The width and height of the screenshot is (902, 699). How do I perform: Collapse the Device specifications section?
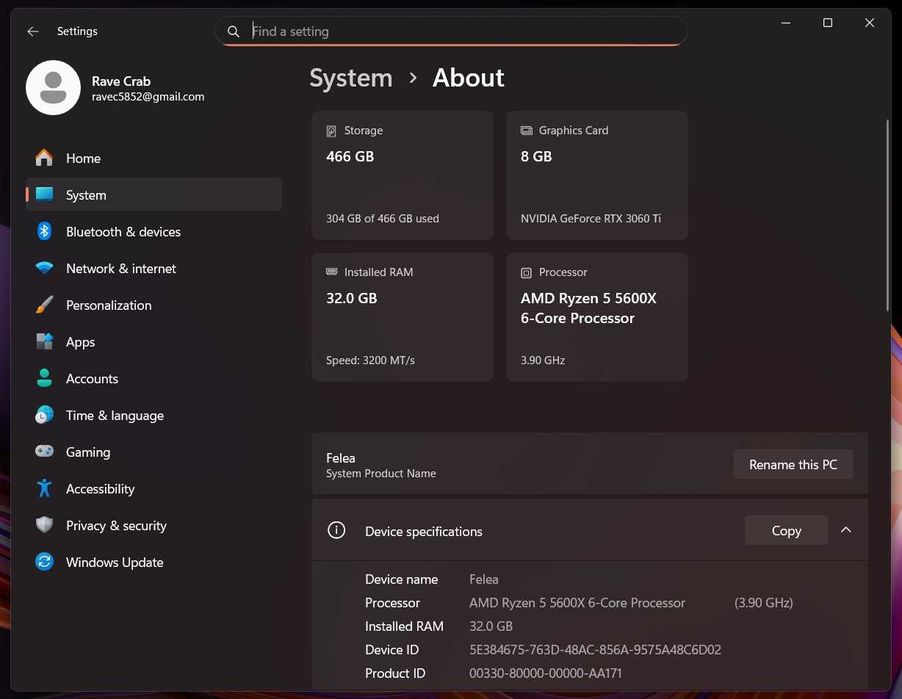click(846, 530)
